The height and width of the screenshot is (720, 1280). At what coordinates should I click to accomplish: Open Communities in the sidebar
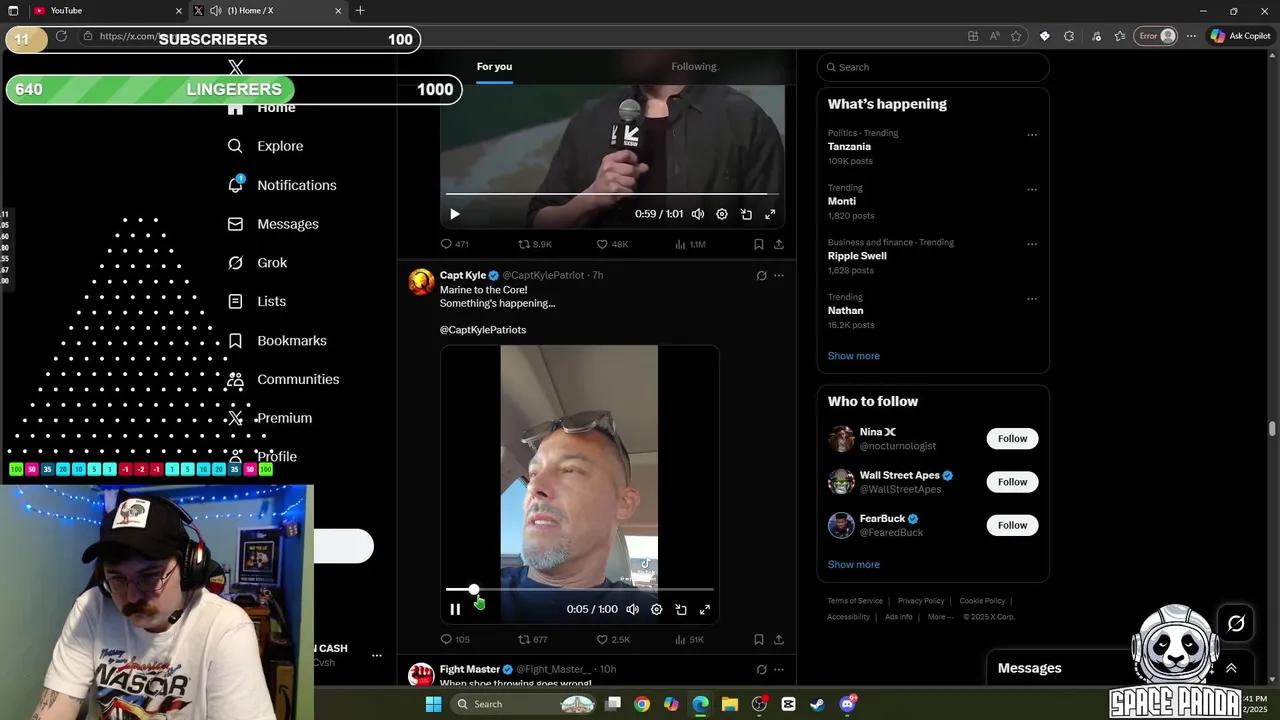tap(283, 379)
